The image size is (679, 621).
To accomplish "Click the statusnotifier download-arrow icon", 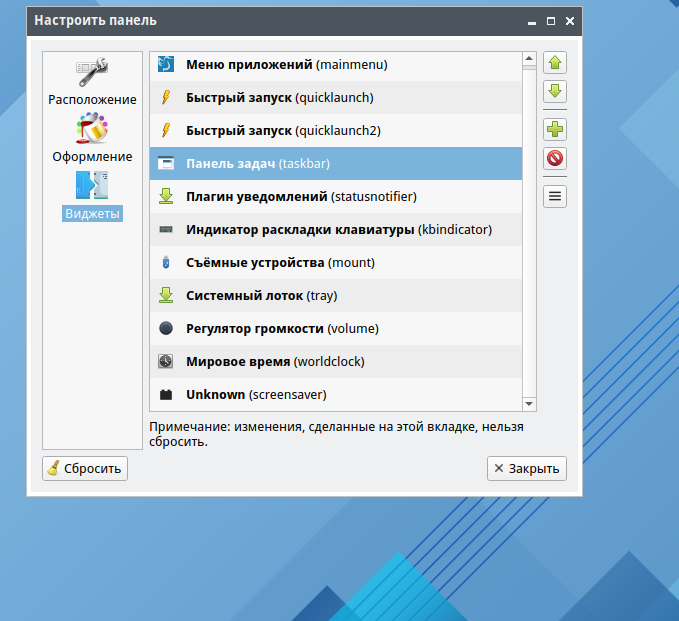I will coord(166,196).
